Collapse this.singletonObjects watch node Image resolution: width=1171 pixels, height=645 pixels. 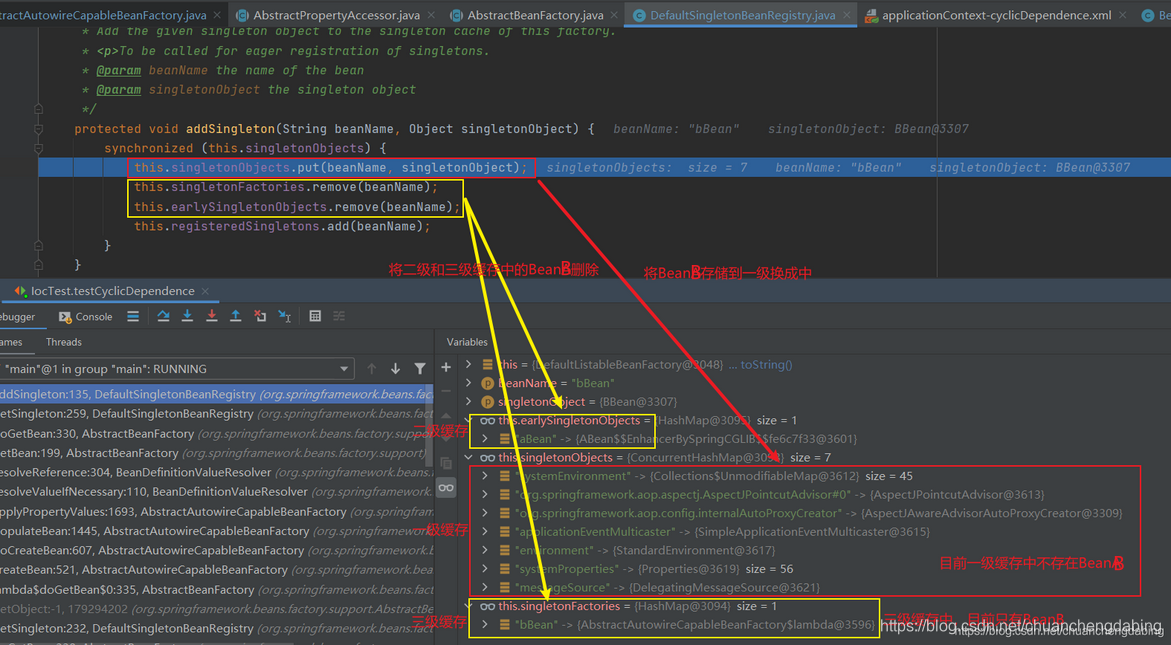(468, 458)
